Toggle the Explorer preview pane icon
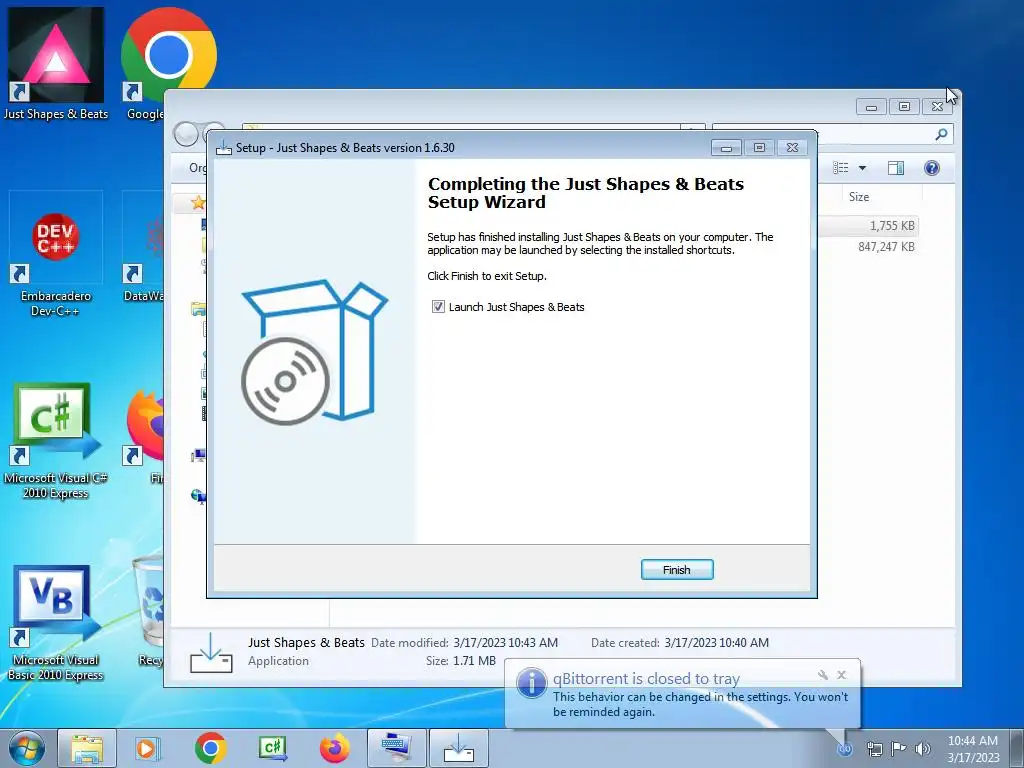The height and width of the screenshot is (768, 1024). [x=896, y=168]
